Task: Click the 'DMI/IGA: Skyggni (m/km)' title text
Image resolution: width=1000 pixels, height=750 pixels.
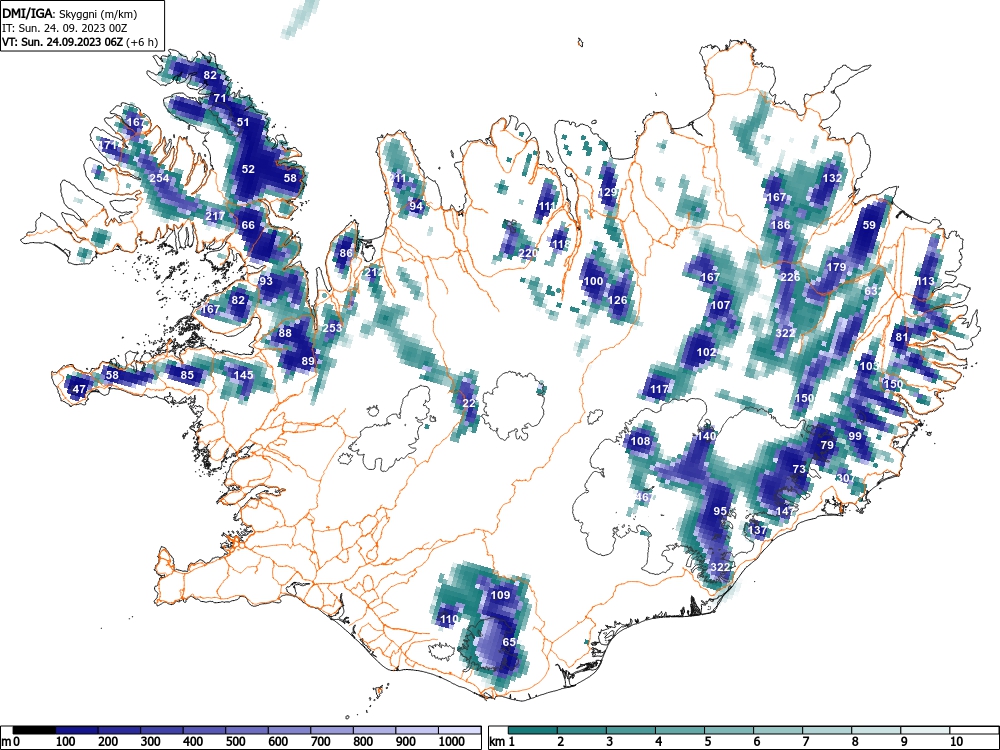Action: (x=70, y=13)
